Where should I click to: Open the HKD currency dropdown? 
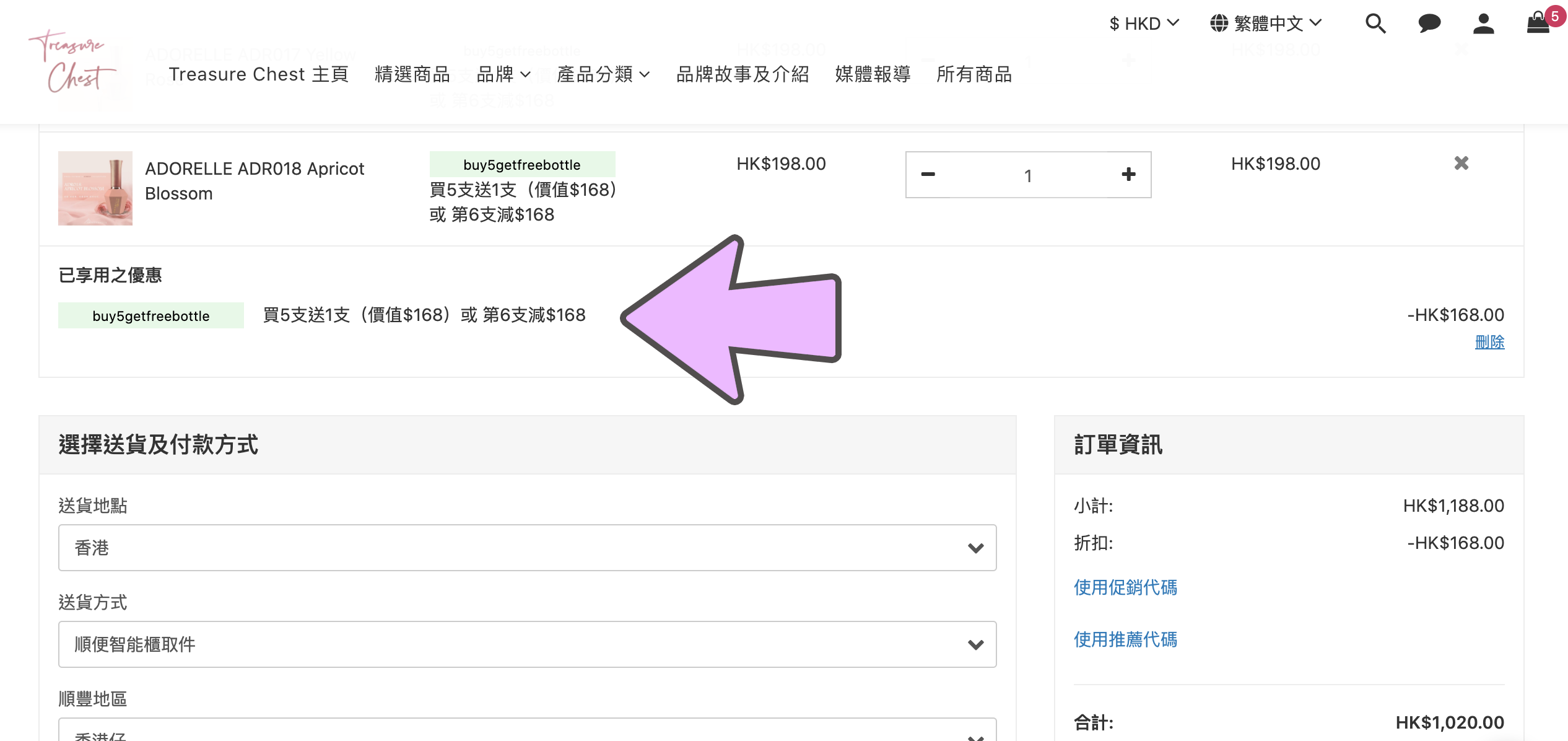coord(1144,24)
